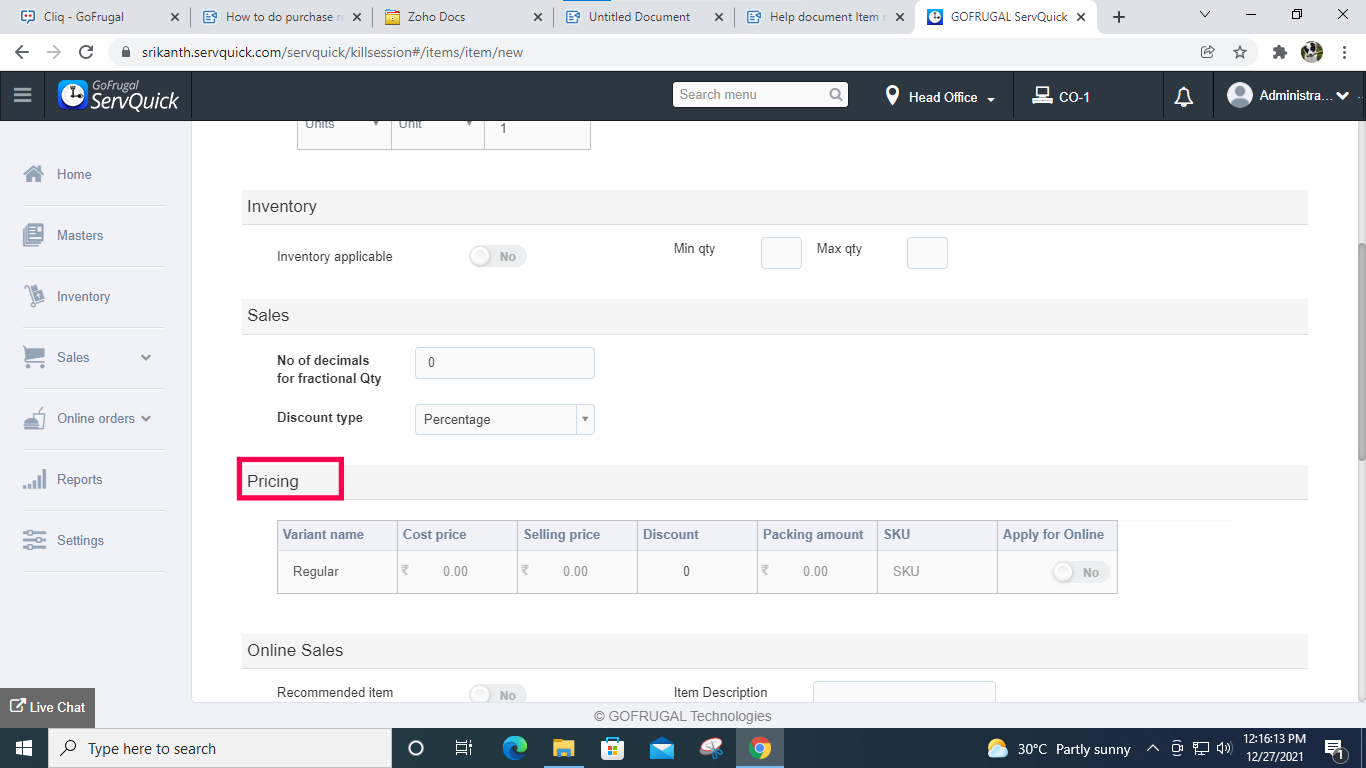1366x768 pixels.
Task: Toggle the Inventory applicable switch
Action: coord(498,257)
